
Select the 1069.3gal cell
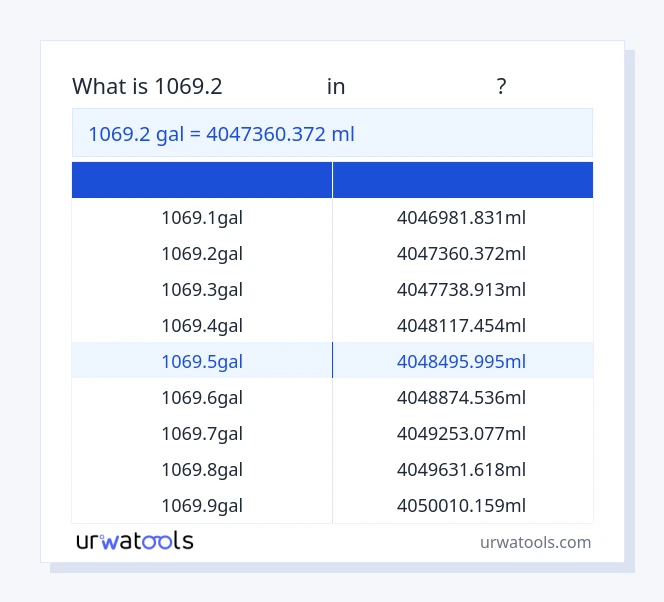[x=202, y=289]
